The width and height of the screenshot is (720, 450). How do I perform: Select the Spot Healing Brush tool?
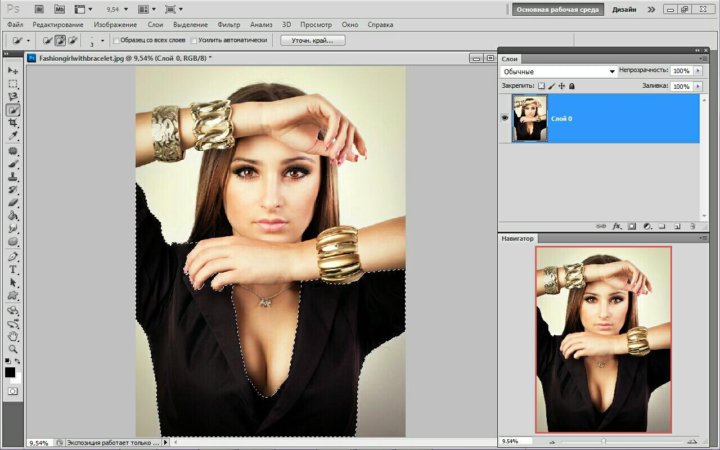13,151
